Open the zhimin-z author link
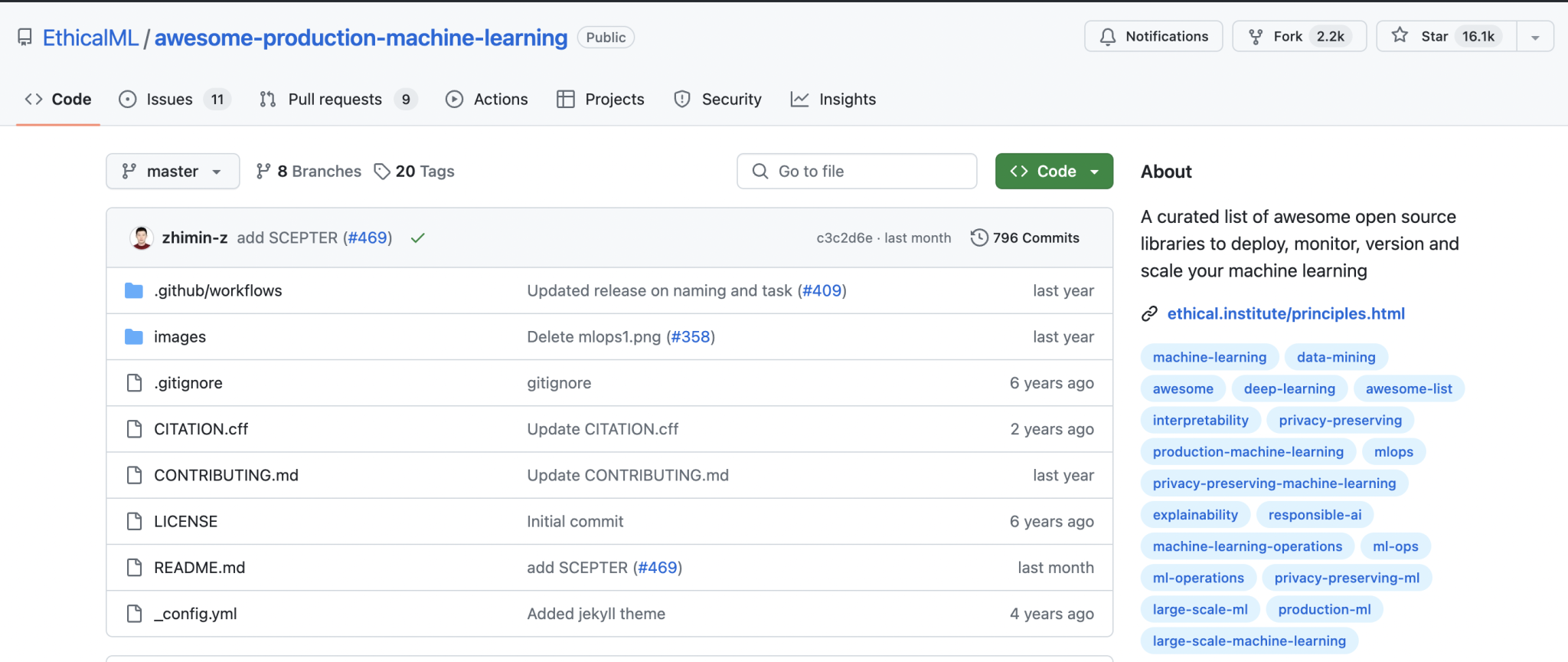Image resolution: width=1568 pixels, height=662 pixels. point(195,238)
